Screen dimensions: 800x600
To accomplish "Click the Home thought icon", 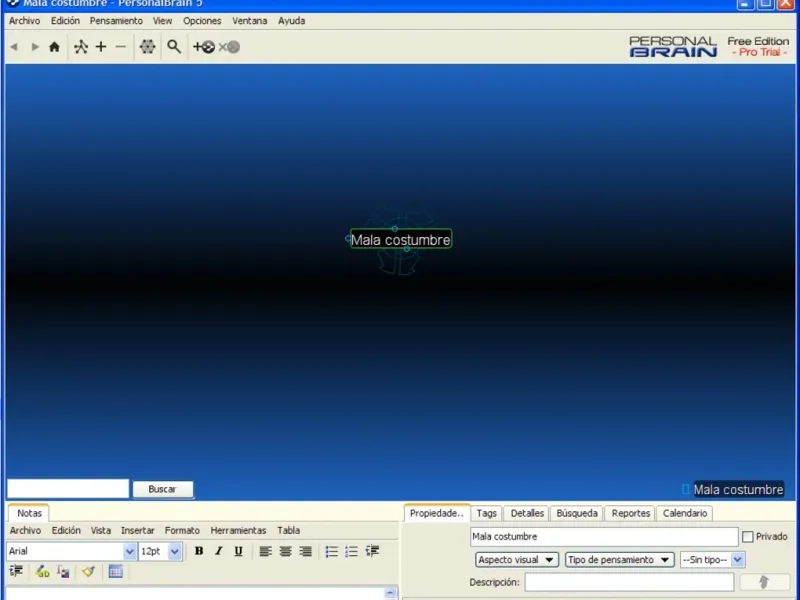I will (x=54, y=47).
